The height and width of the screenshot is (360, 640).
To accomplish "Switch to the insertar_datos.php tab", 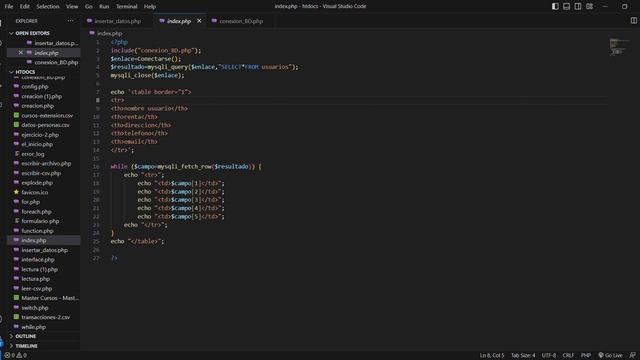I will pyautogui.click(x=118, y=21).
